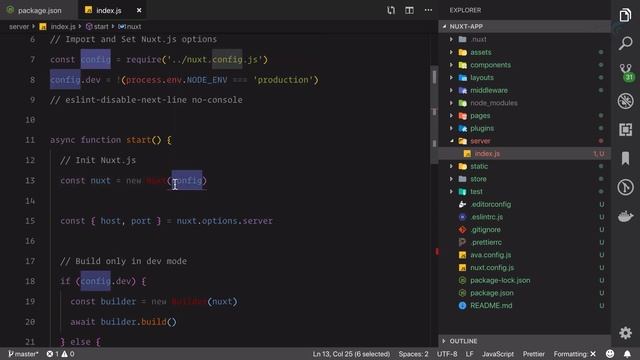Collapse the NUXT-APP explorer section
Image resolution: width=640 pixels, height=360 pixels.
pyautogui.click(x=524, y=27)
